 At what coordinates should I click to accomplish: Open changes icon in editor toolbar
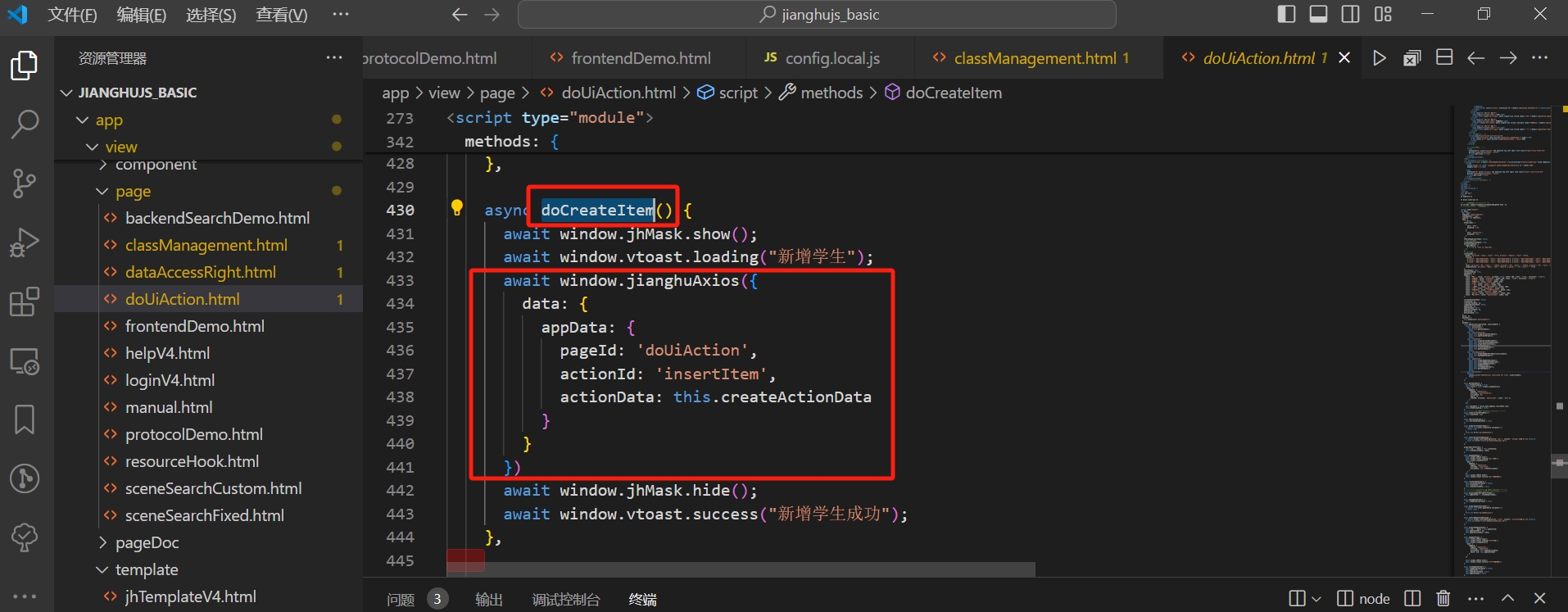click(x=1412, y=58)
